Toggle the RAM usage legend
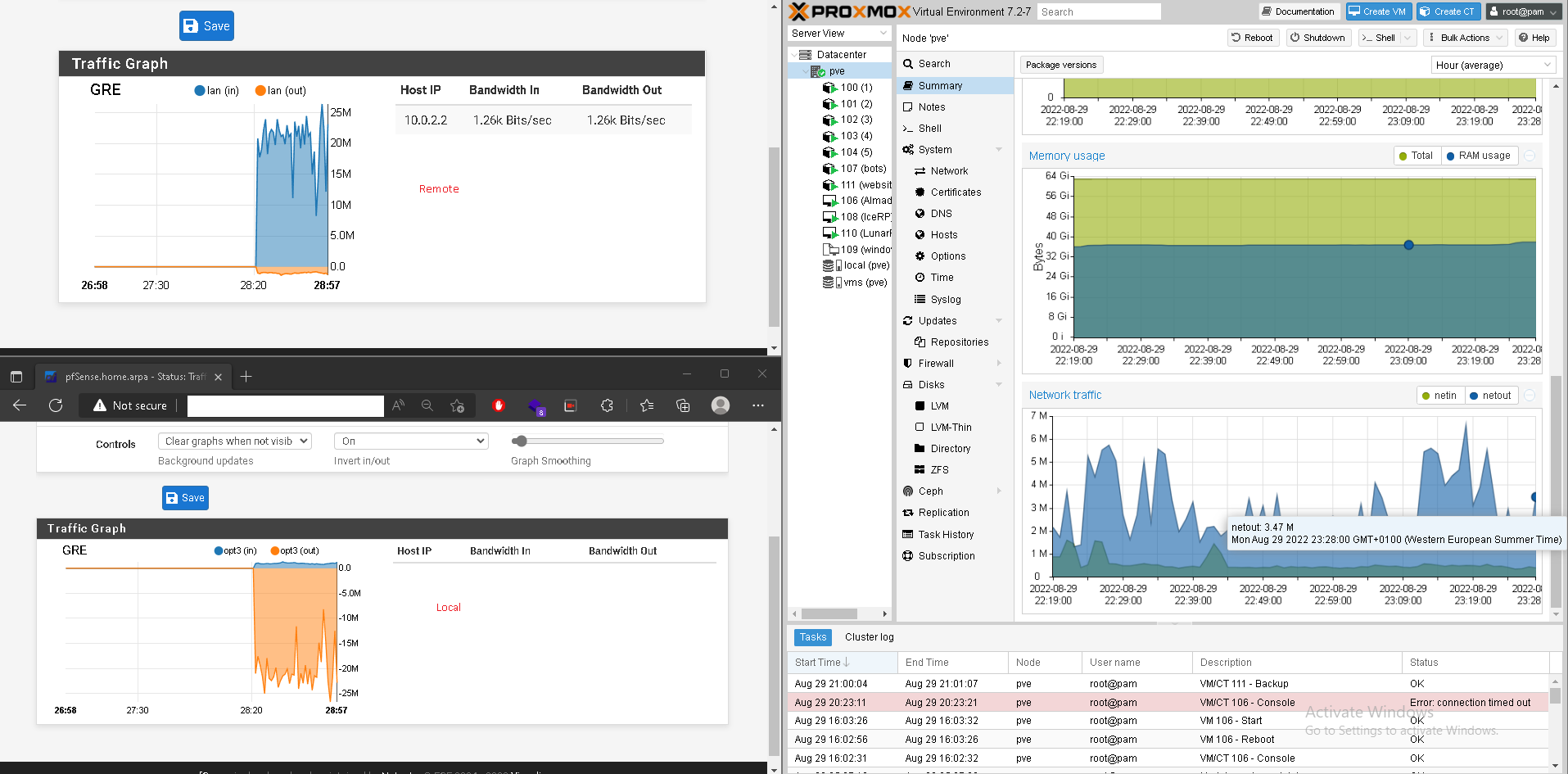This screenshot has width=1568, height=774. tap(1478, 156)
